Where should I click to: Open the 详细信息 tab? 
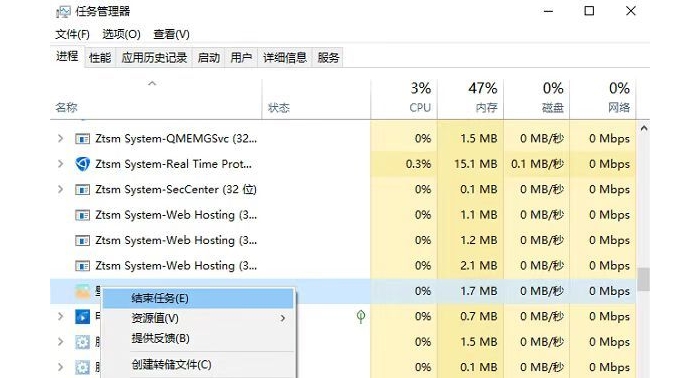(285, 57)
